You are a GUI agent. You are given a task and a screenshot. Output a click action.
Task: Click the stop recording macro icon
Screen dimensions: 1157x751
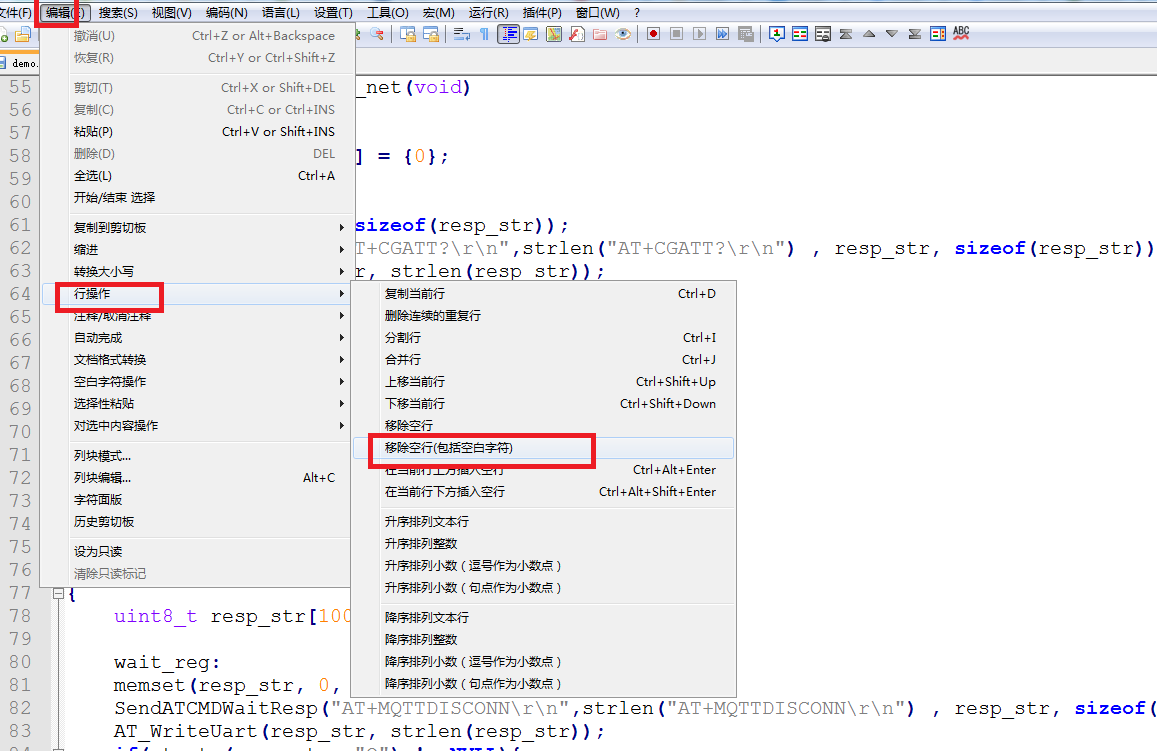coord(676,34)
